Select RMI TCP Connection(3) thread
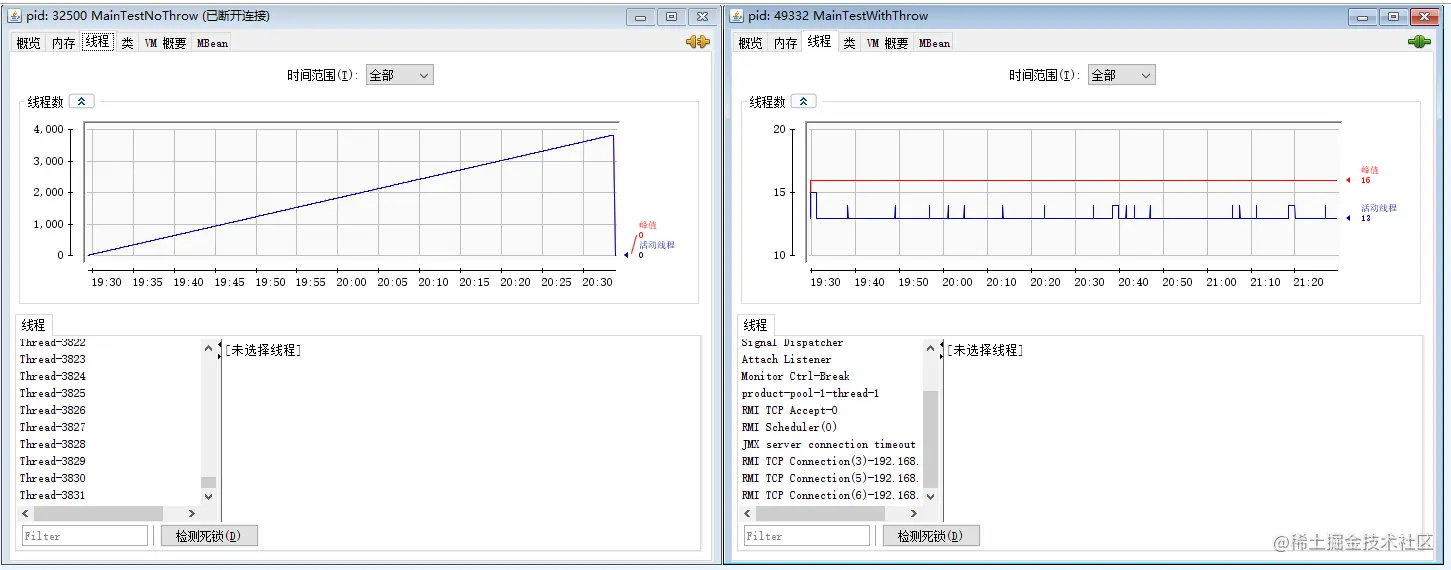 coord(831,461)
